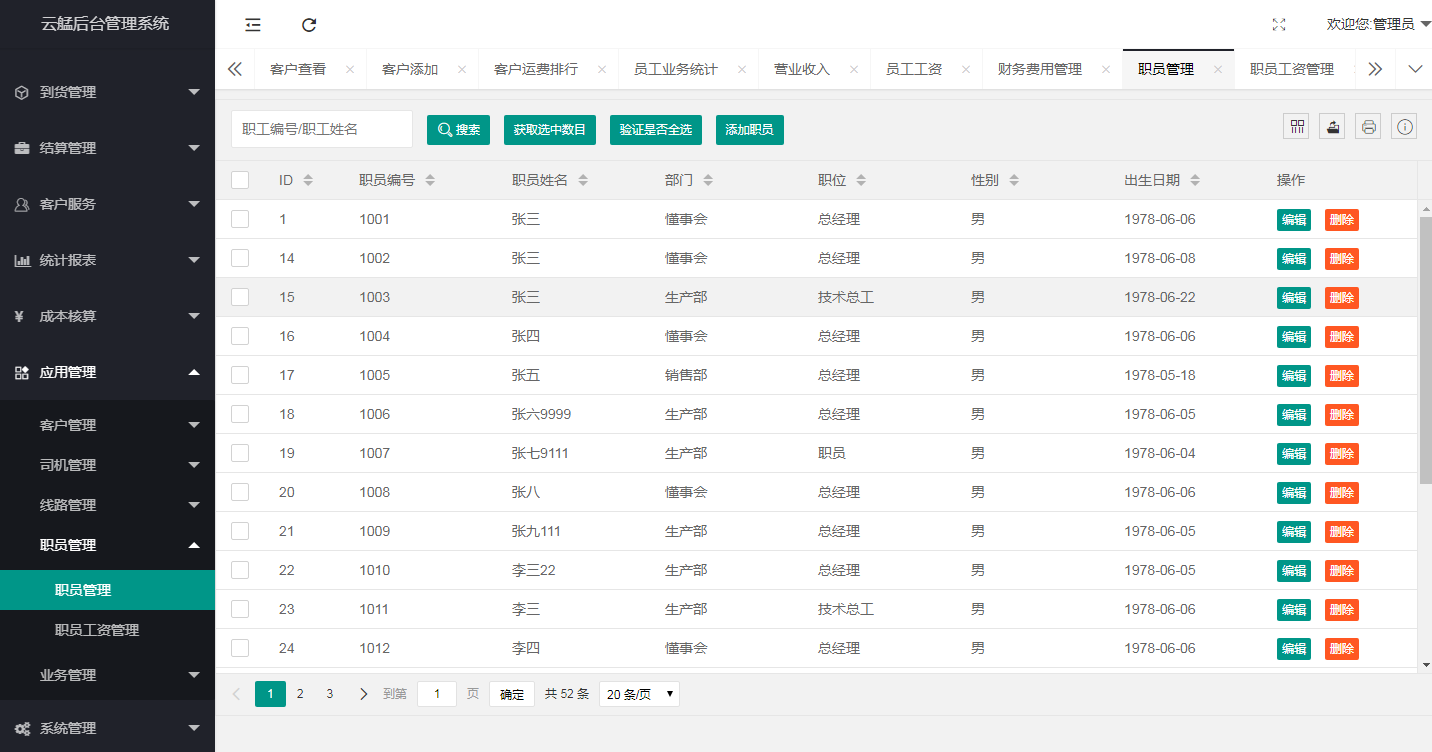Open 欢迎您:管理员 user dropdown

click(1377, 24)
